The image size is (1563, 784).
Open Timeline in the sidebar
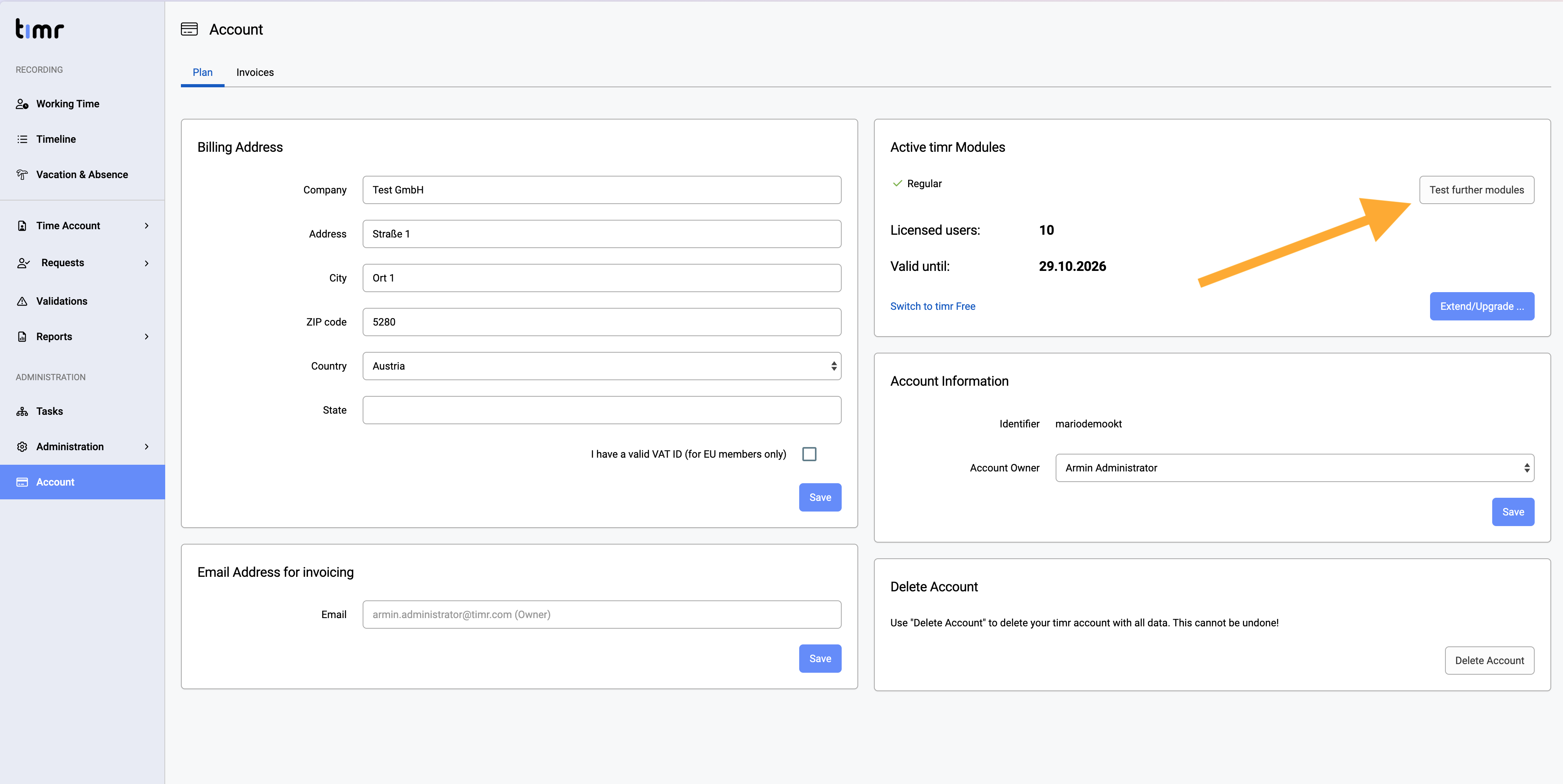click(83, 139)
